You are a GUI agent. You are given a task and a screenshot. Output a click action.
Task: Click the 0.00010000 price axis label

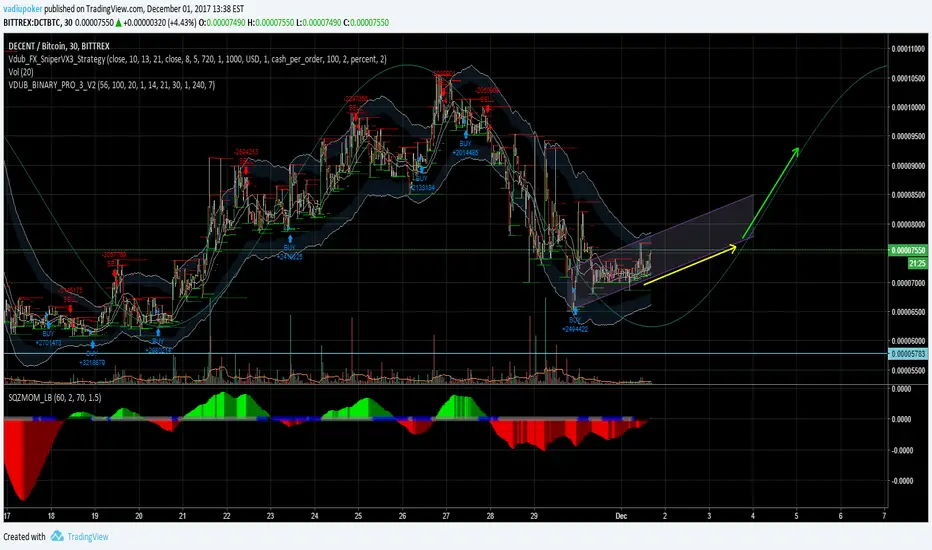coord(908,108)
